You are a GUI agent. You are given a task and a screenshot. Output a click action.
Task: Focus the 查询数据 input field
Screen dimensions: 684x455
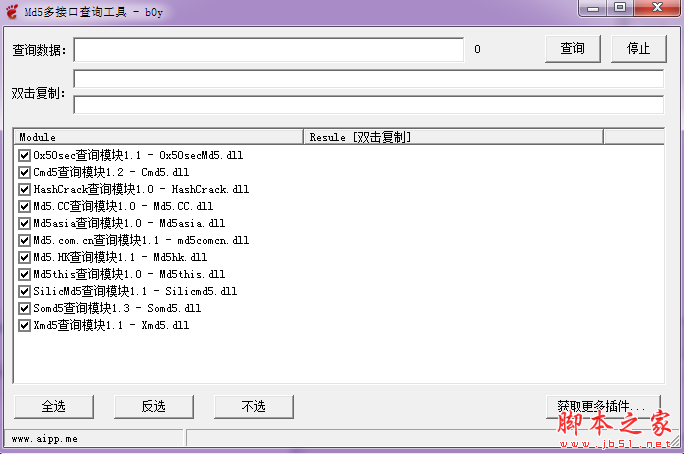pos(269,50)
